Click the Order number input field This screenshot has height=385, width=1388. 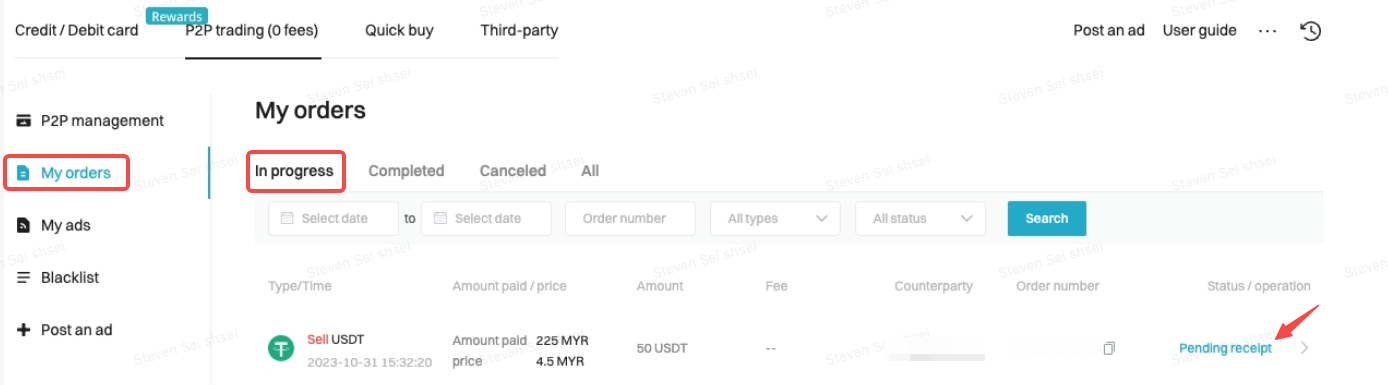coord(630,218)
